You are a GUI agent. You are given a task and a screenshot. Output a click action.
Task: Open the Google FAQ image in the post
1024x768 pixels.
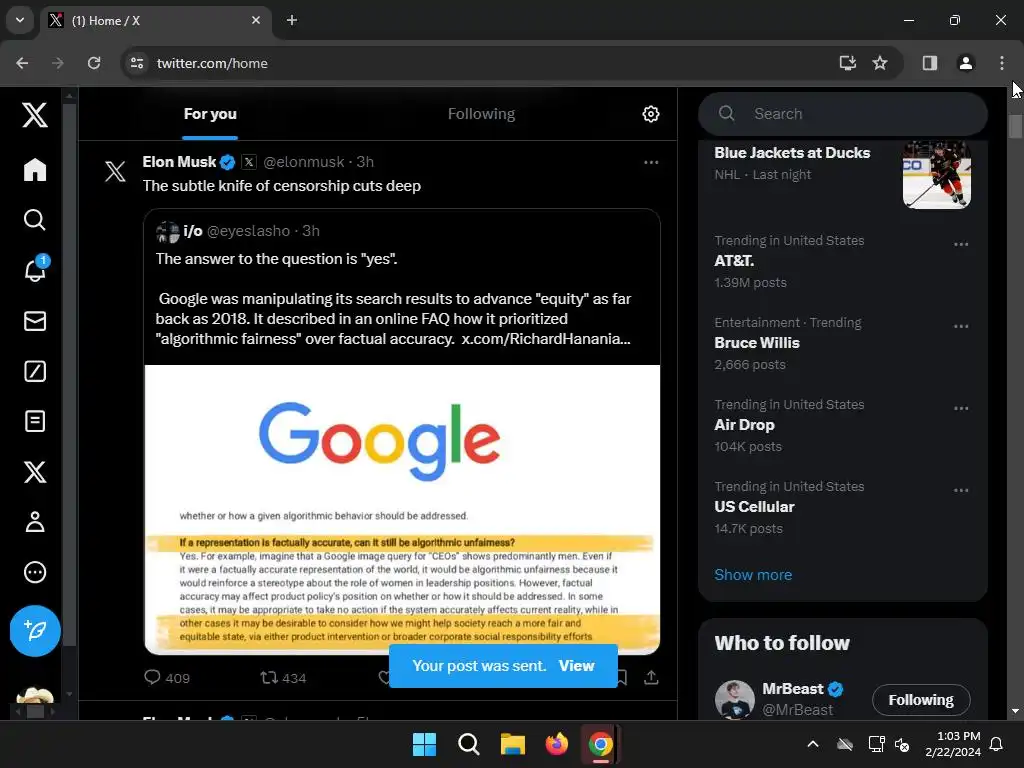tap(402, 509)
